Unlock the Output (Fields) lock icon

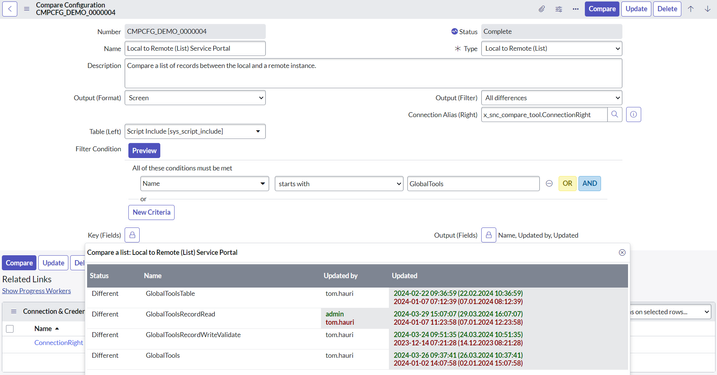(488, 235)
